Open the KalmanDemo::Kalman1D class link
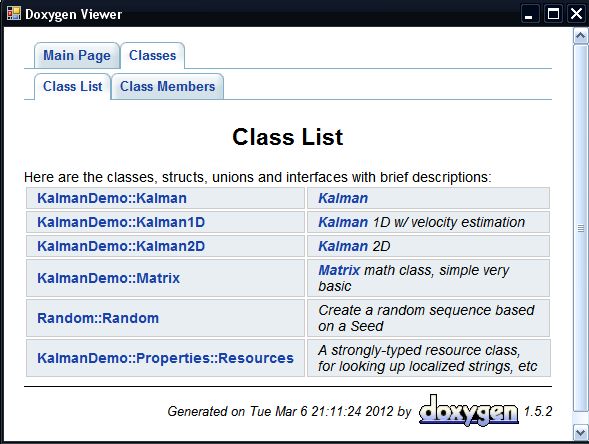Image resolution: width=589 pixels, height=444 pixels. pyautogui.click(x=121, y=222)
